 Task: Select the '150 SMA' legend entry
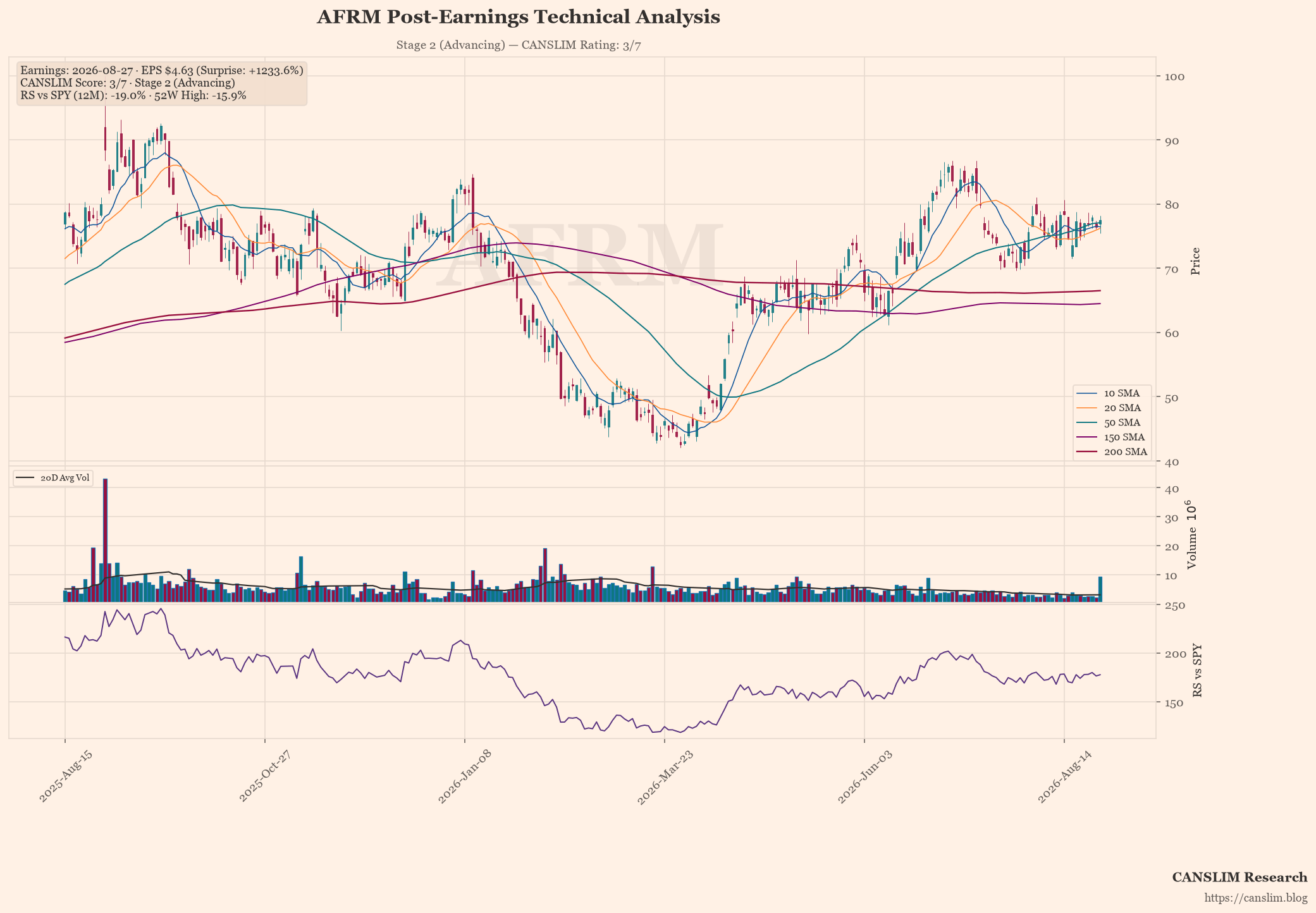click(1112, 437)
